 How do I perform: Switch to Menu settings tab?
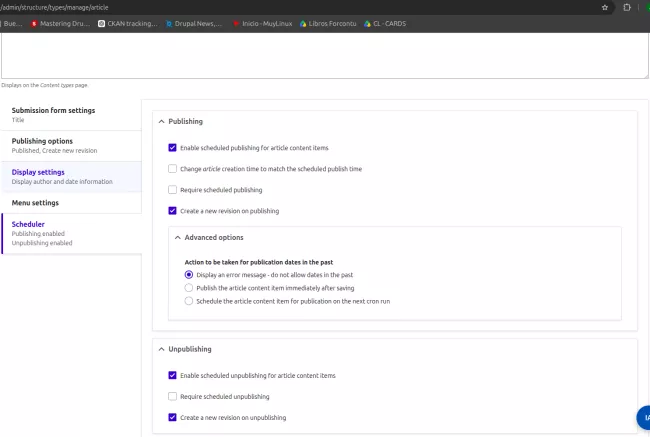71,203
